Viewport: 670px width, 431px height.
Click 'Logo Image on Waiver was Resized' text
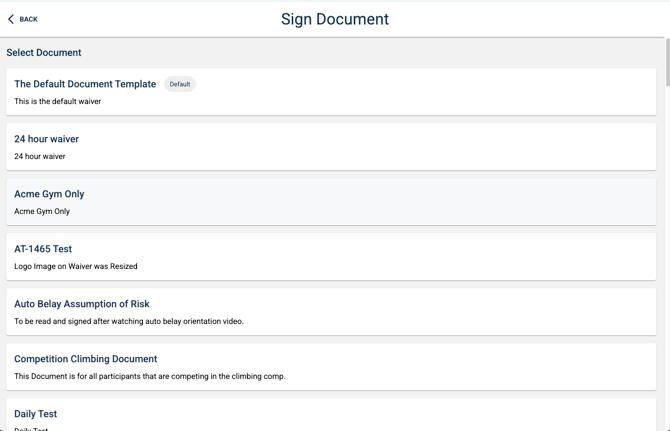[x=76, y=266]
